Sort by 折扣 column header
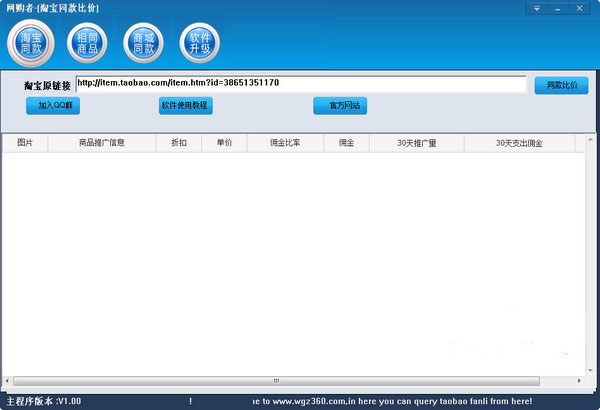 pyautogui.click(x=179, y=143)
